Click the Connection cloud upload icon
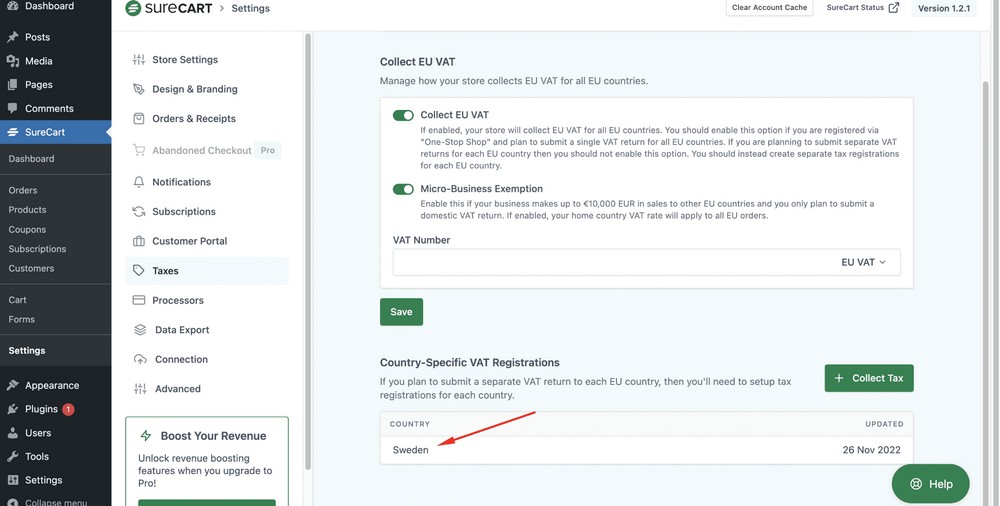The width and height of the screenshot is (1000, 506). pyautogui.click(x=139, y=359)
